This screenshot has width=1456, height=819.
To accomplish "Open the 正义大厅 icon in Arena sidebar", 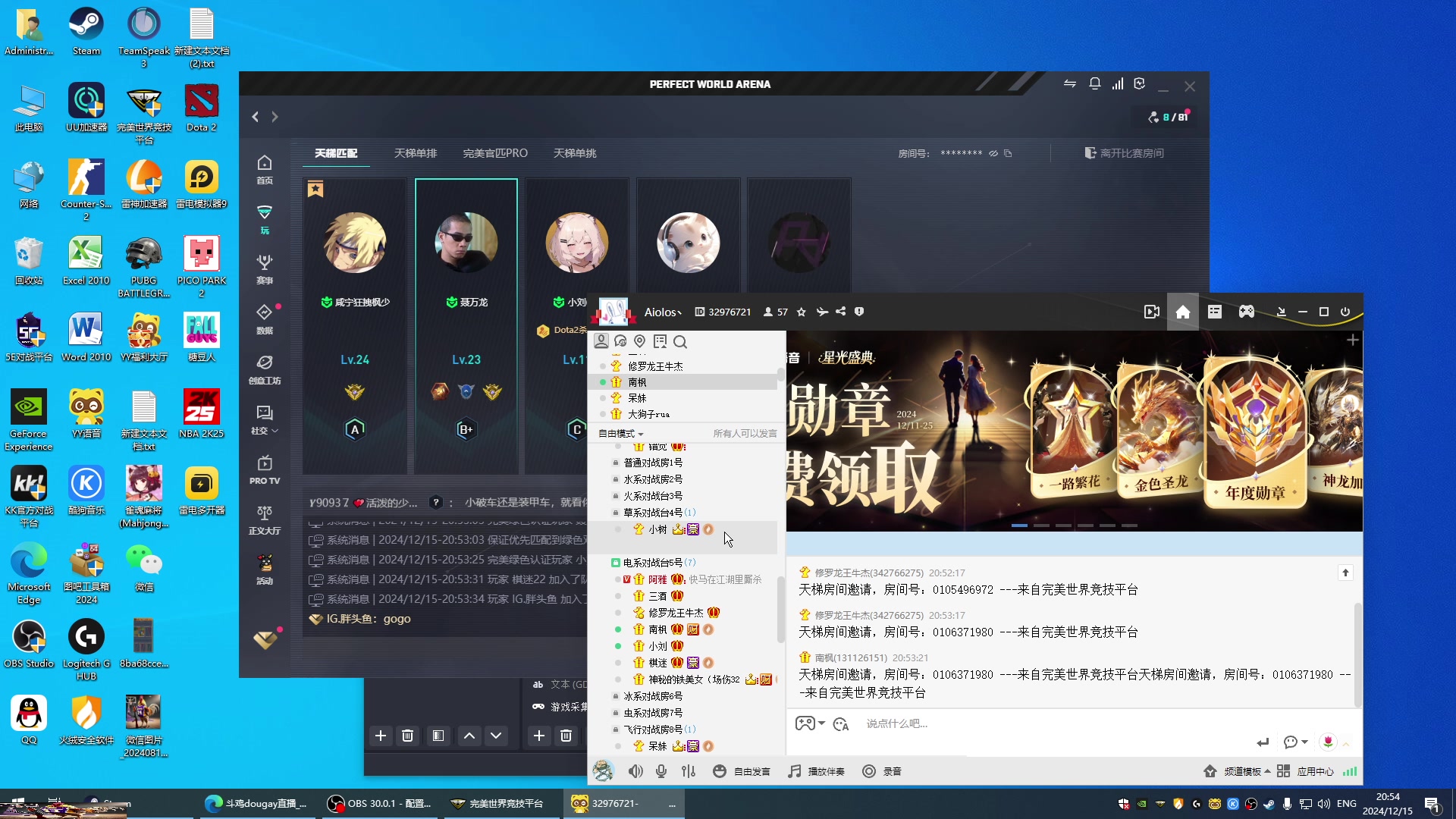I will coord(264,519).
